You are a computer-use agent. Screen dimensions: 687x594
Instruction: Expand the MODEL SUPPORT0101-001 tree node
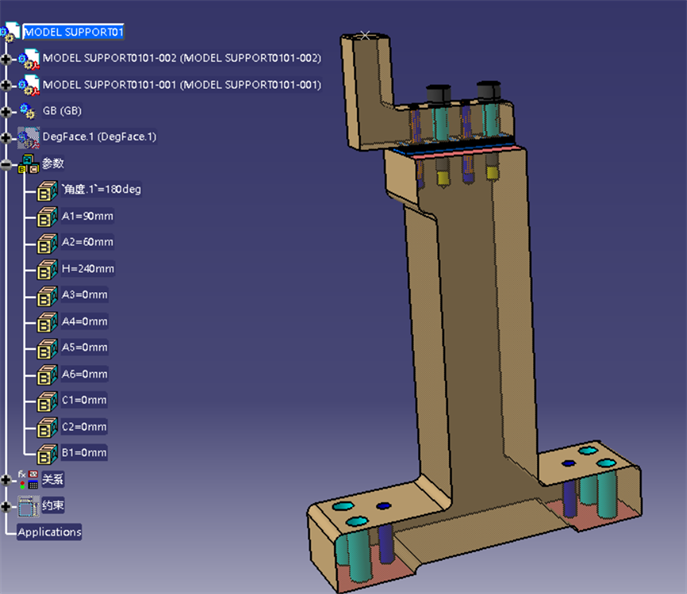pyautogui.click(x=8, y=85)
